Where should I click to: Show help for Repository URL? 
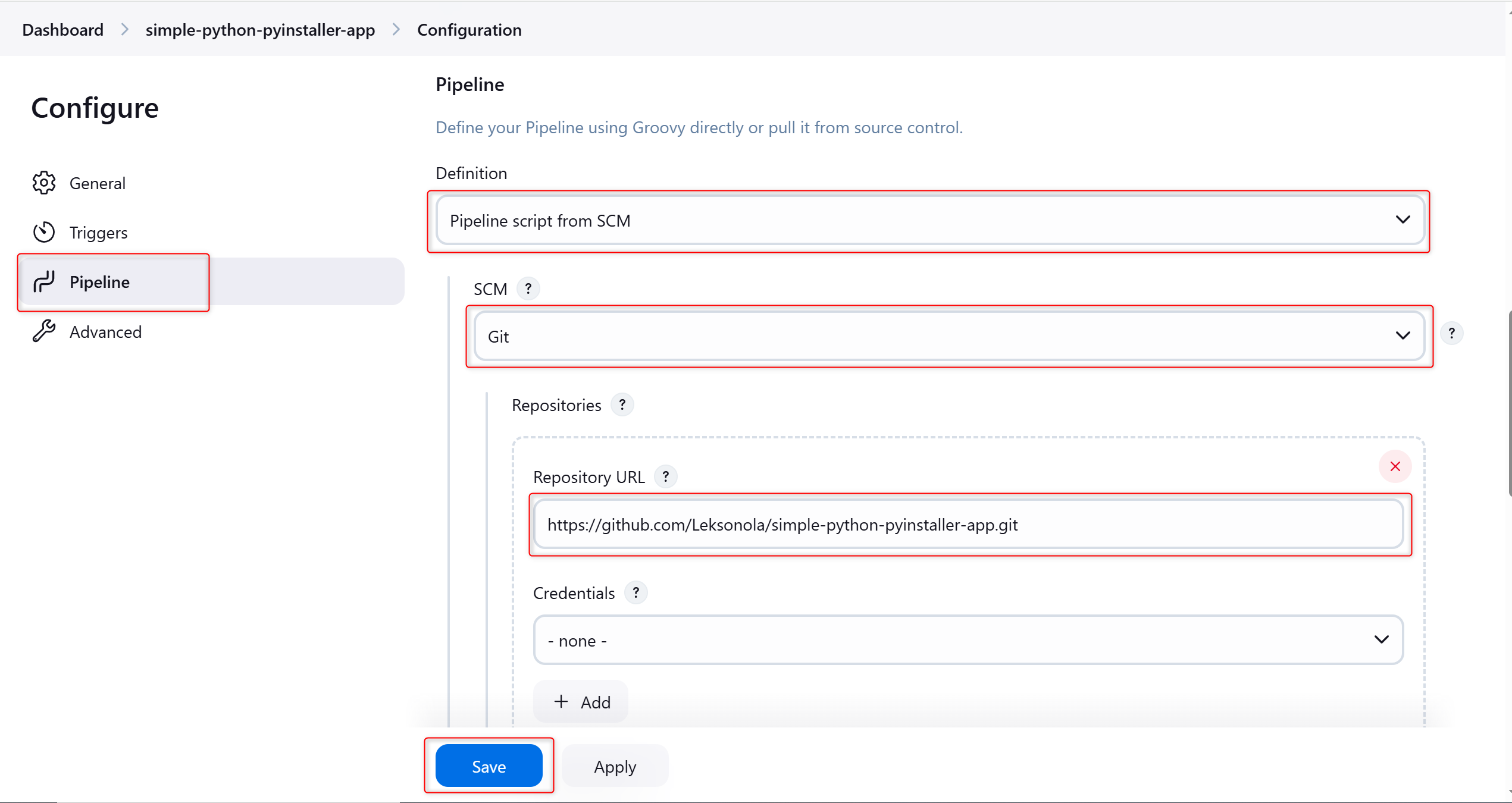pyautogui.click(x=666, y=477)
